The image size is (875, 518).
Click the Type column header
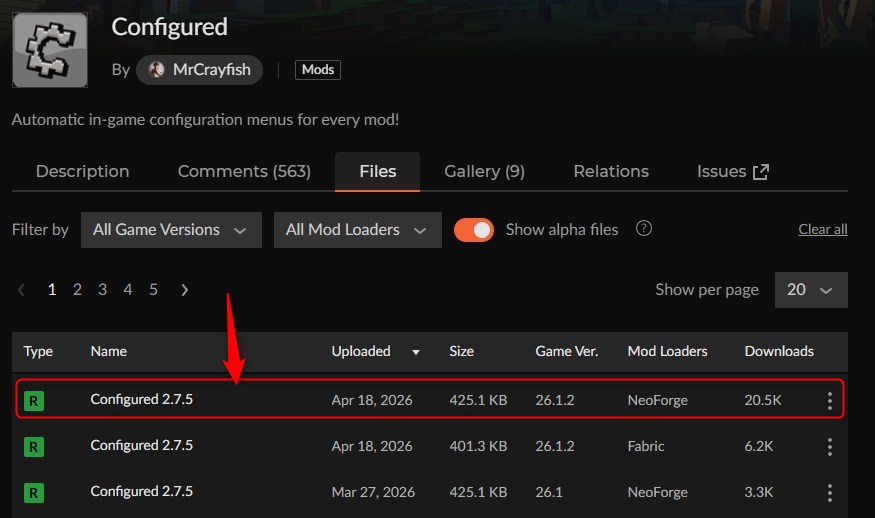pyautogui.click(x=38, y=351)
